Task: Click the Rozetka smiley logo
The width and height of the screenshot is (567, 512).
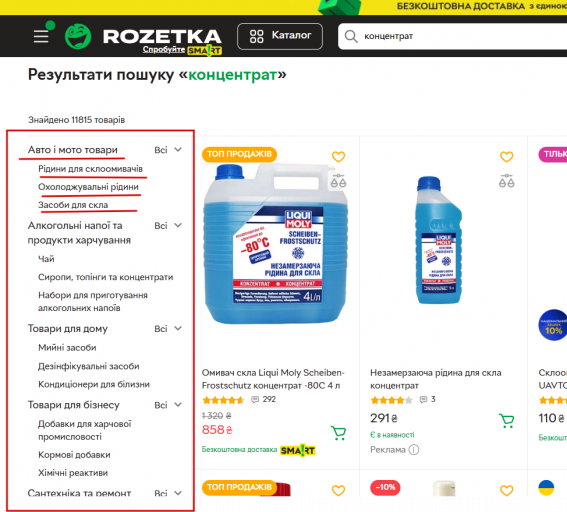Action: tap(78, 36)
